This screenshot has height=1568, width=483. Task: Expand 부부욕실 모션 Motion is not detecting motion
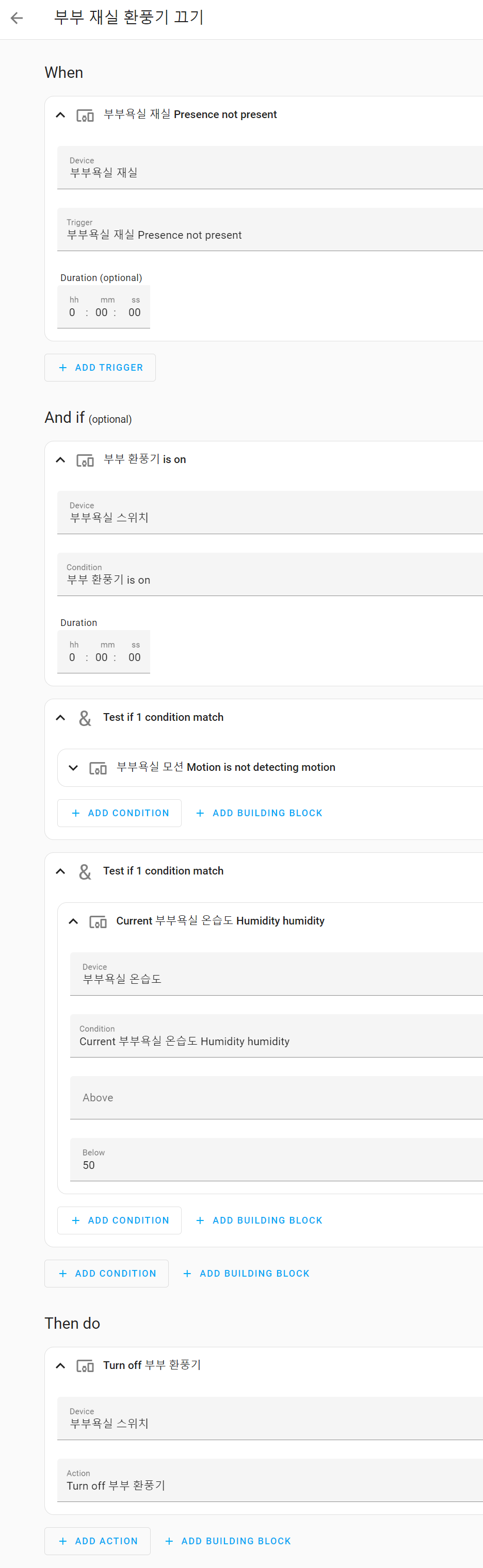(73, 768)
